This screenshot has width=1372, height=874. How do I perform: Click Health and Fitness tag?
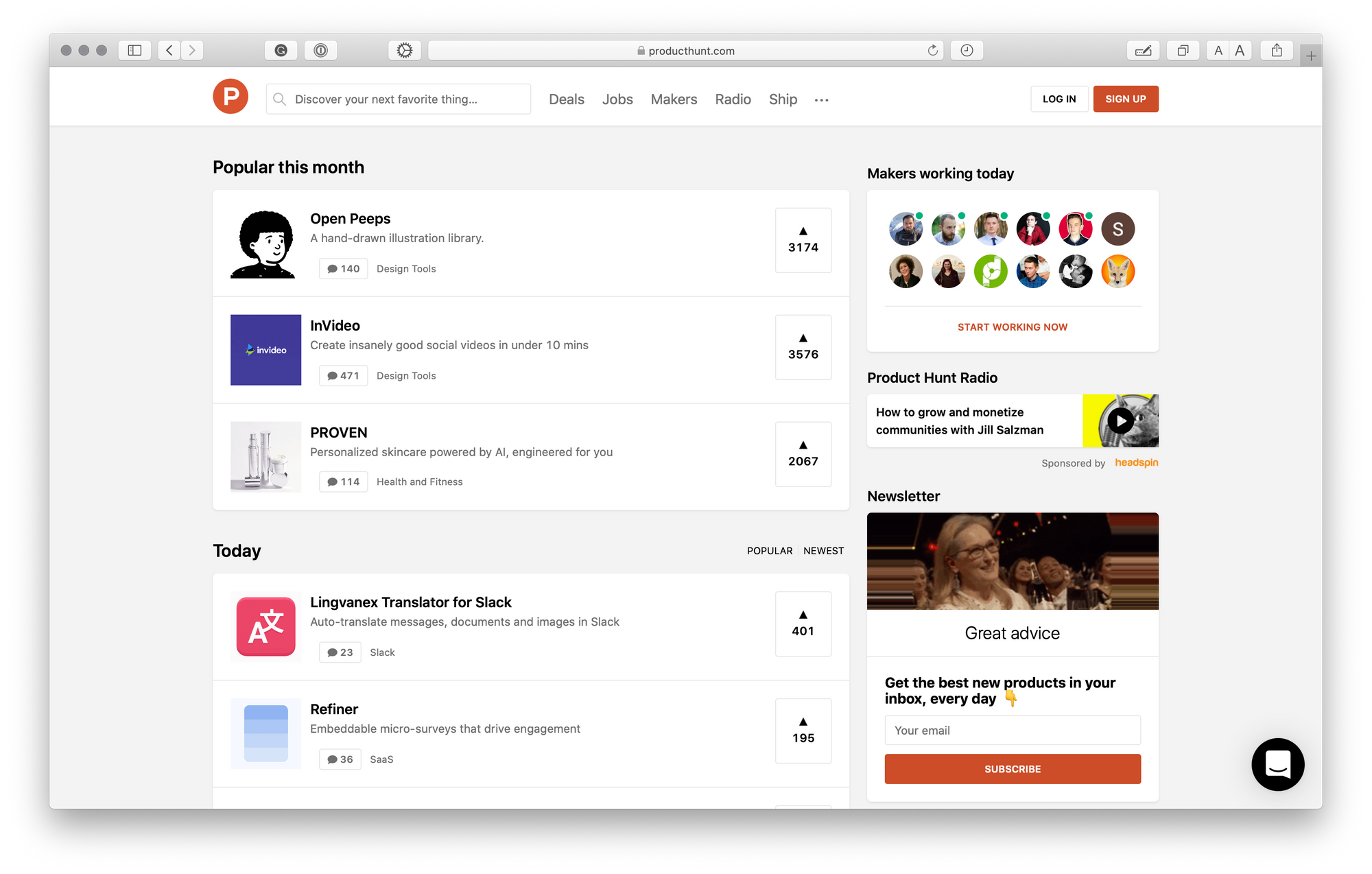(419, 482)
